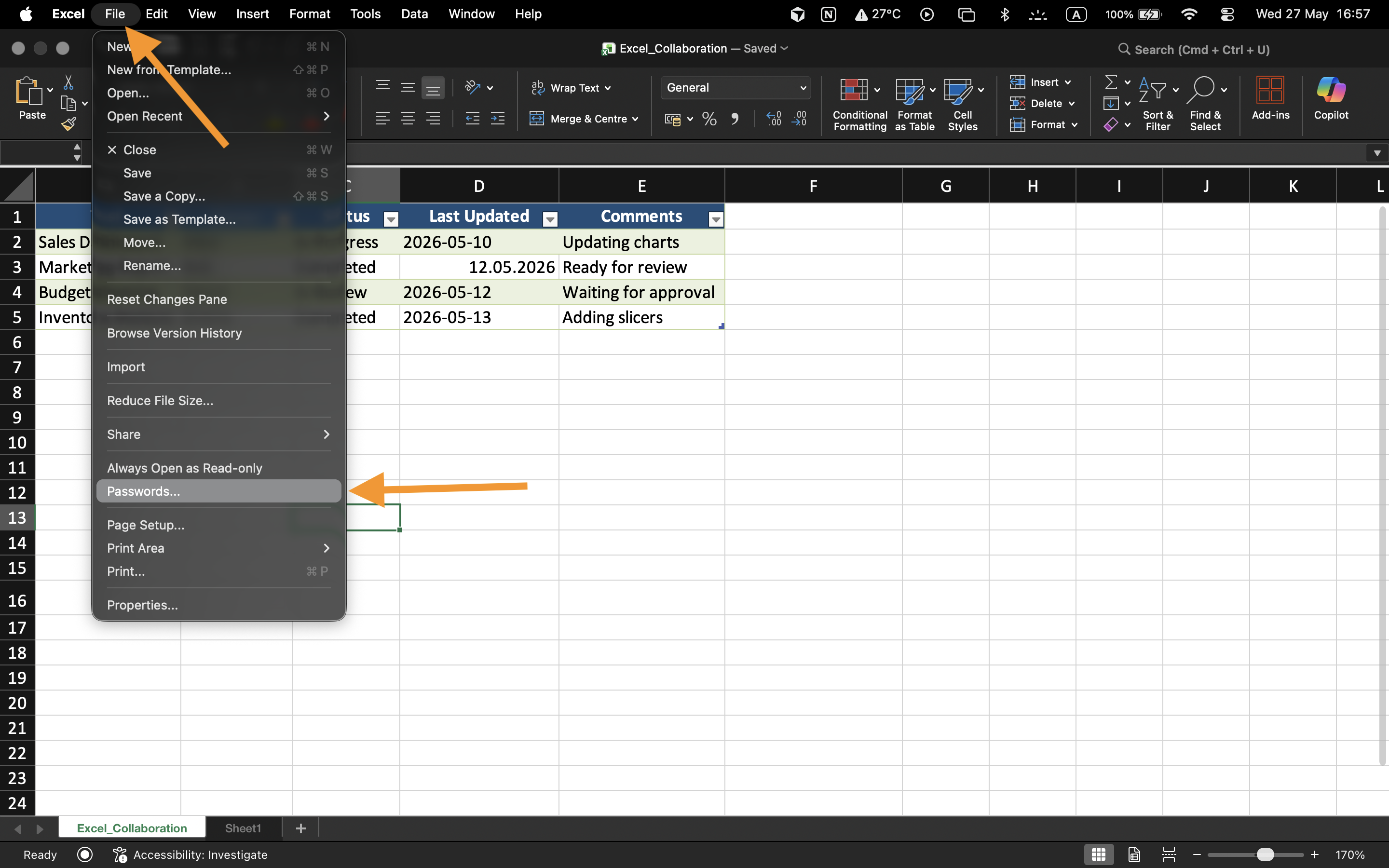
Task: Open Conditional Formatting
Action: [860, 105]
